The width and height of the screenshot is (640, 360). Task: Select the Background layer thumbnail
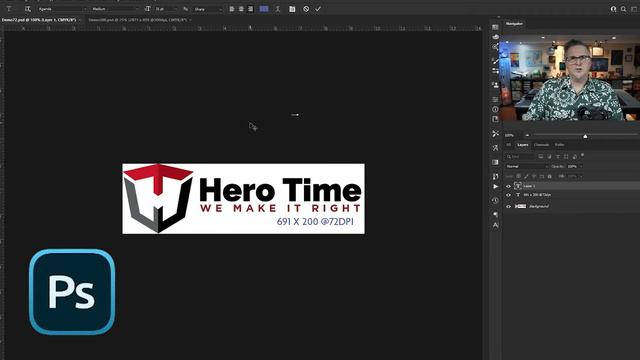click(x=520, y=207)
